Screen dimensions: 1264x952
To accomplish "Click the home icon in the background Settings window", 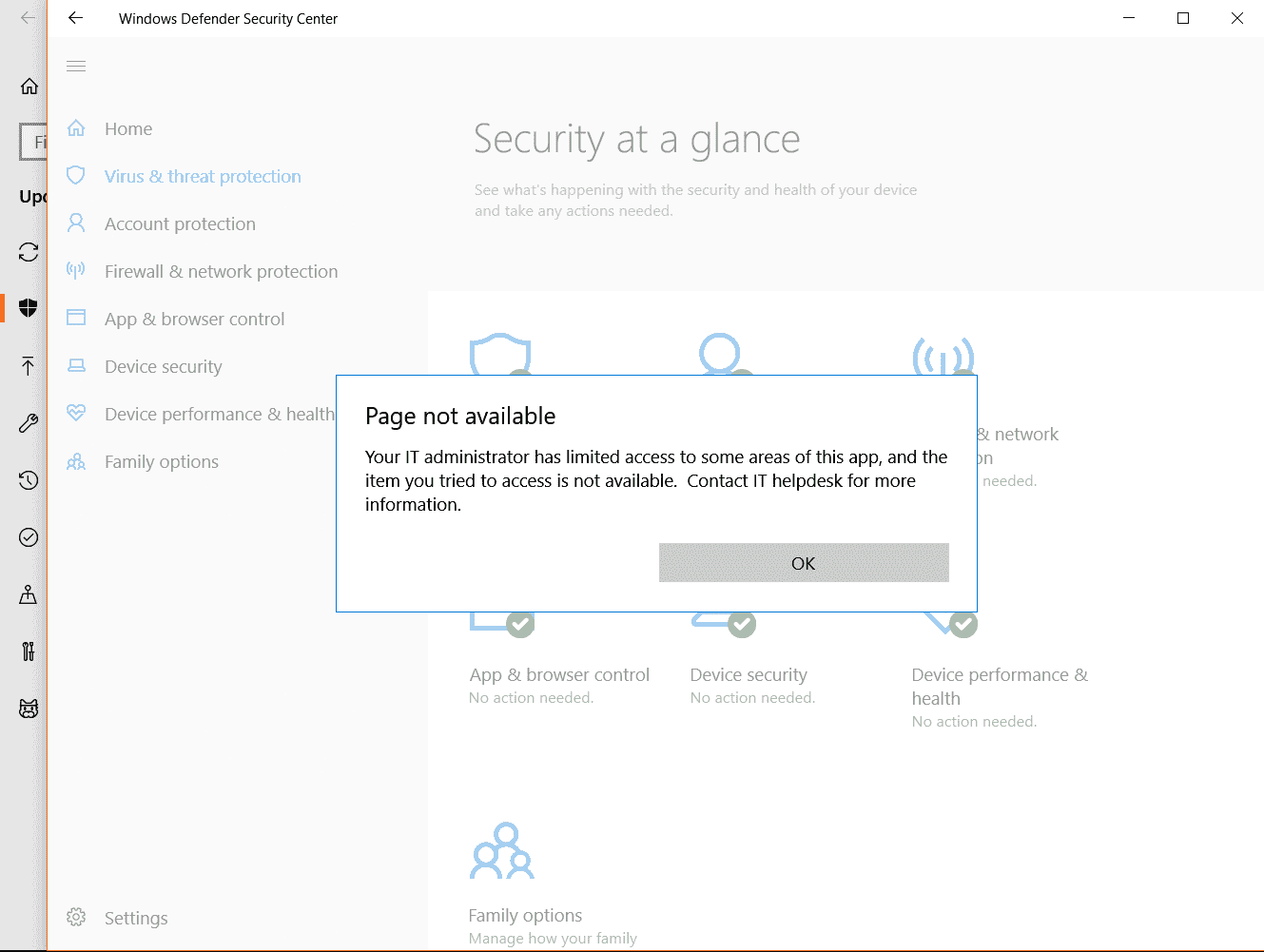I will pos(29,87).
